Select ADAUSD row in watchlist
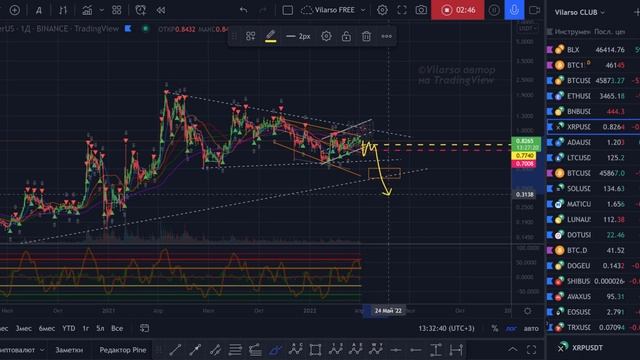Viewport: 640px width, 360px height. (x=593, y=142)
